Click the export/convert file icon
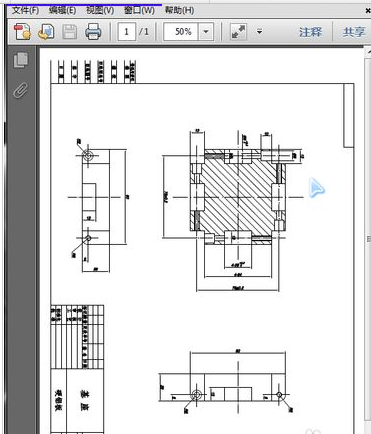Image resolution: width=371 pixels, height=434 pixels. point(46,32)
